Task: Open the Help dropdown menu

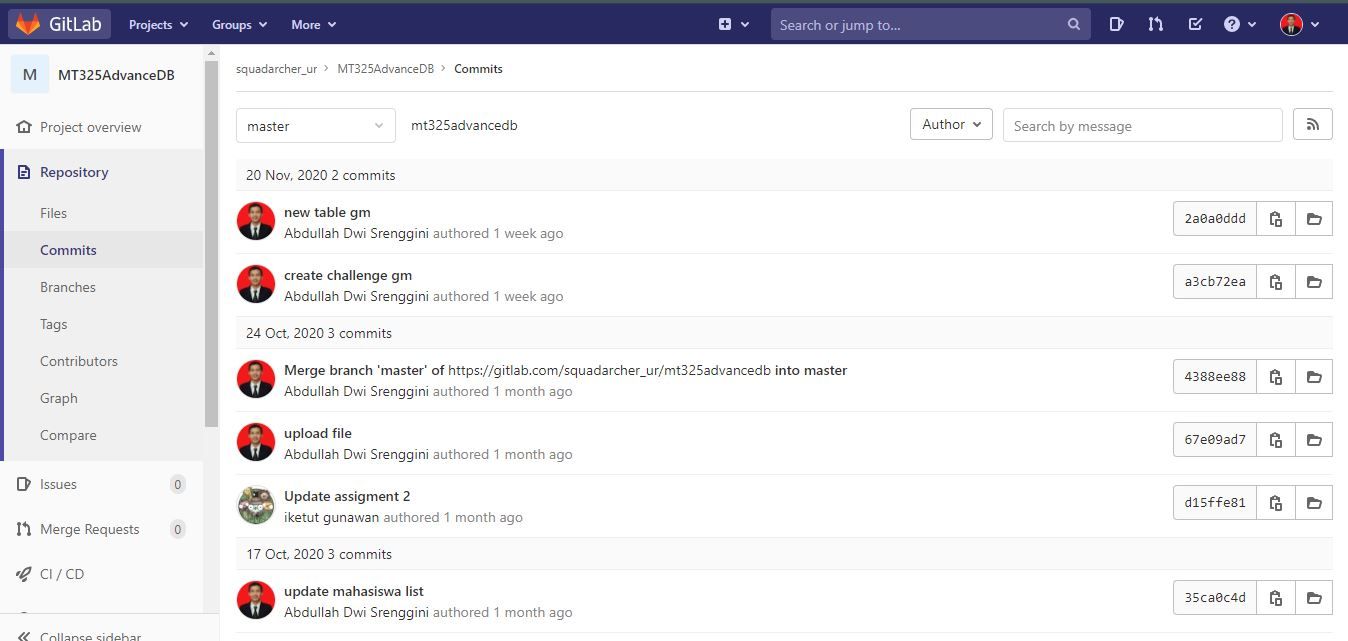Action: click(x=1239, y=24)
